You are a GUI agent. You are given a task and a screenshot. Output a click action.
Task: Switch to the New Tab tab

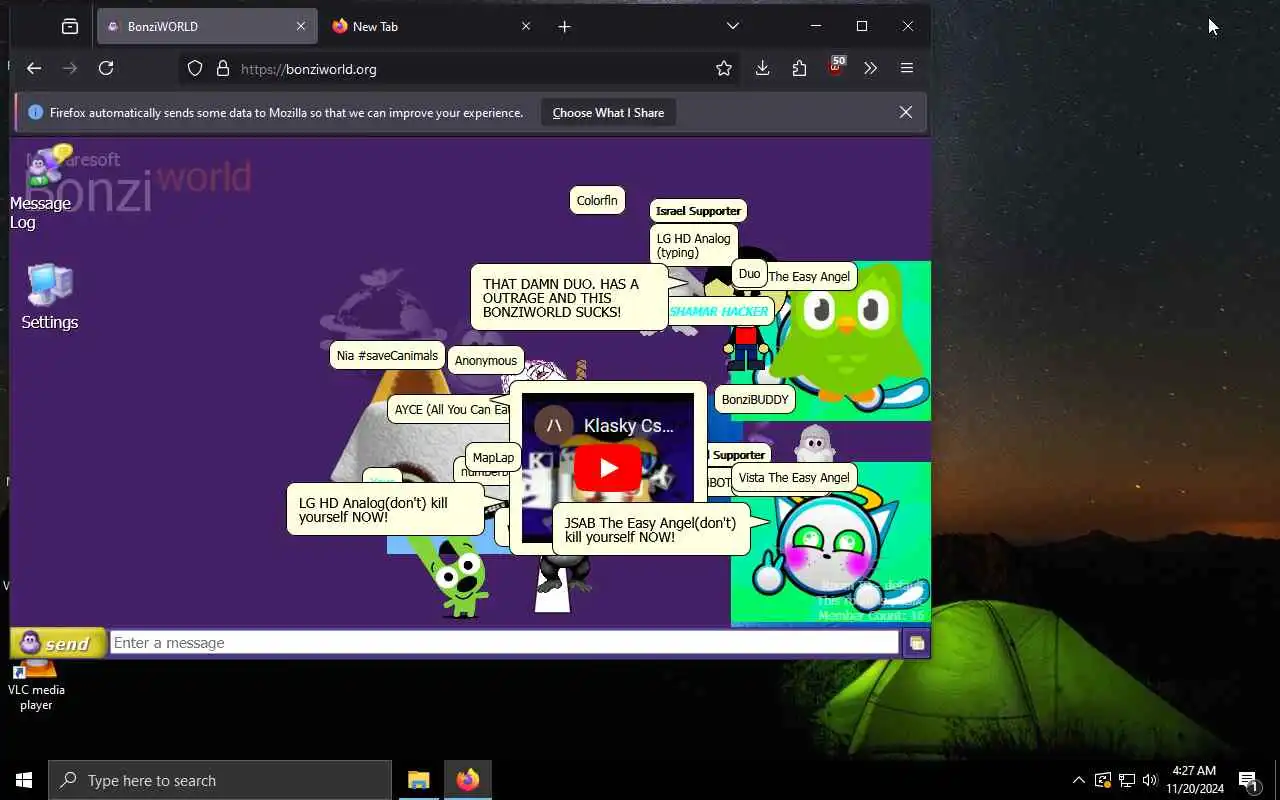430,27
